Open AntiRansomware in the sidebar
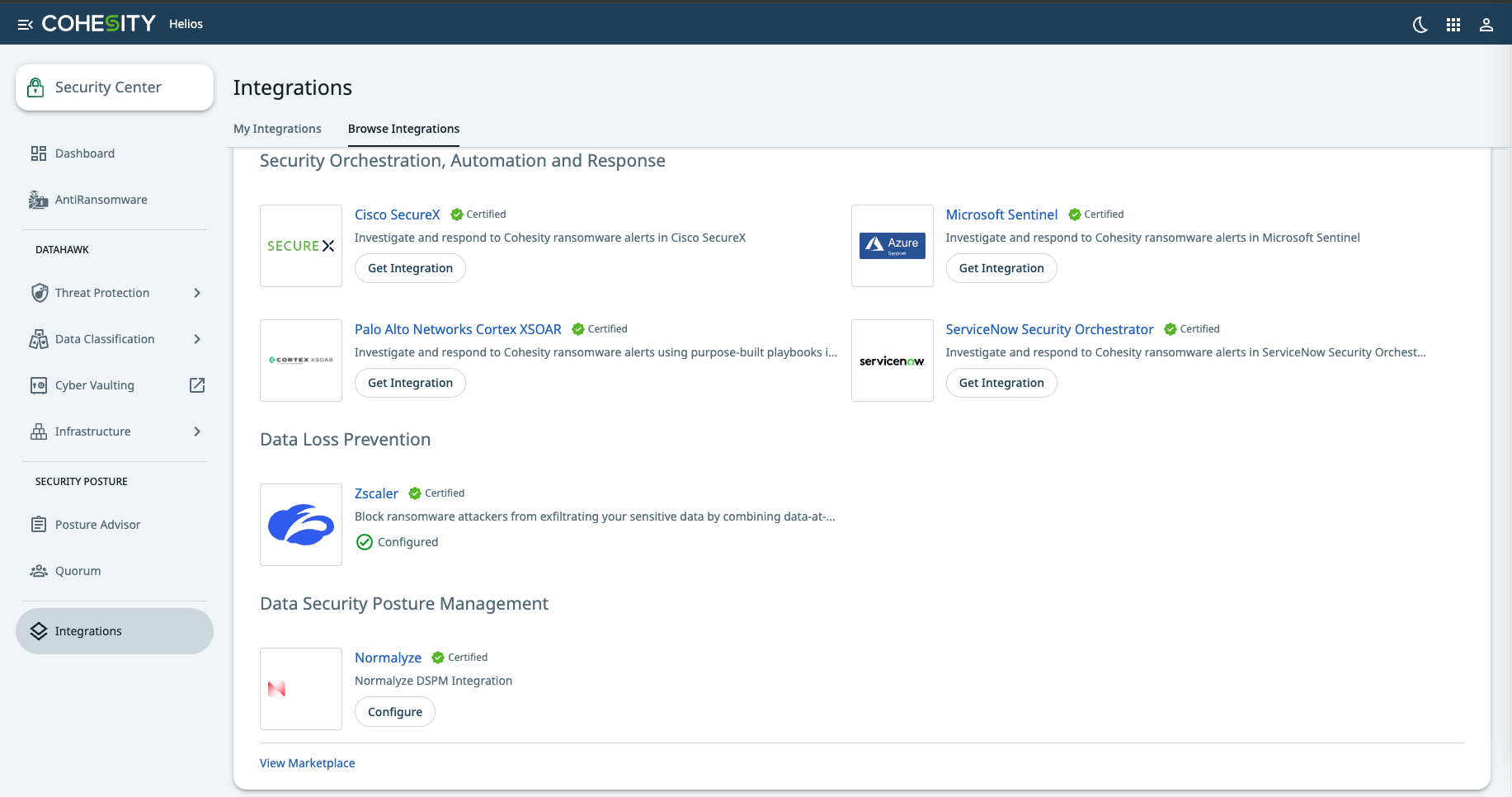Screen dimensions: 1512x797 101,200
